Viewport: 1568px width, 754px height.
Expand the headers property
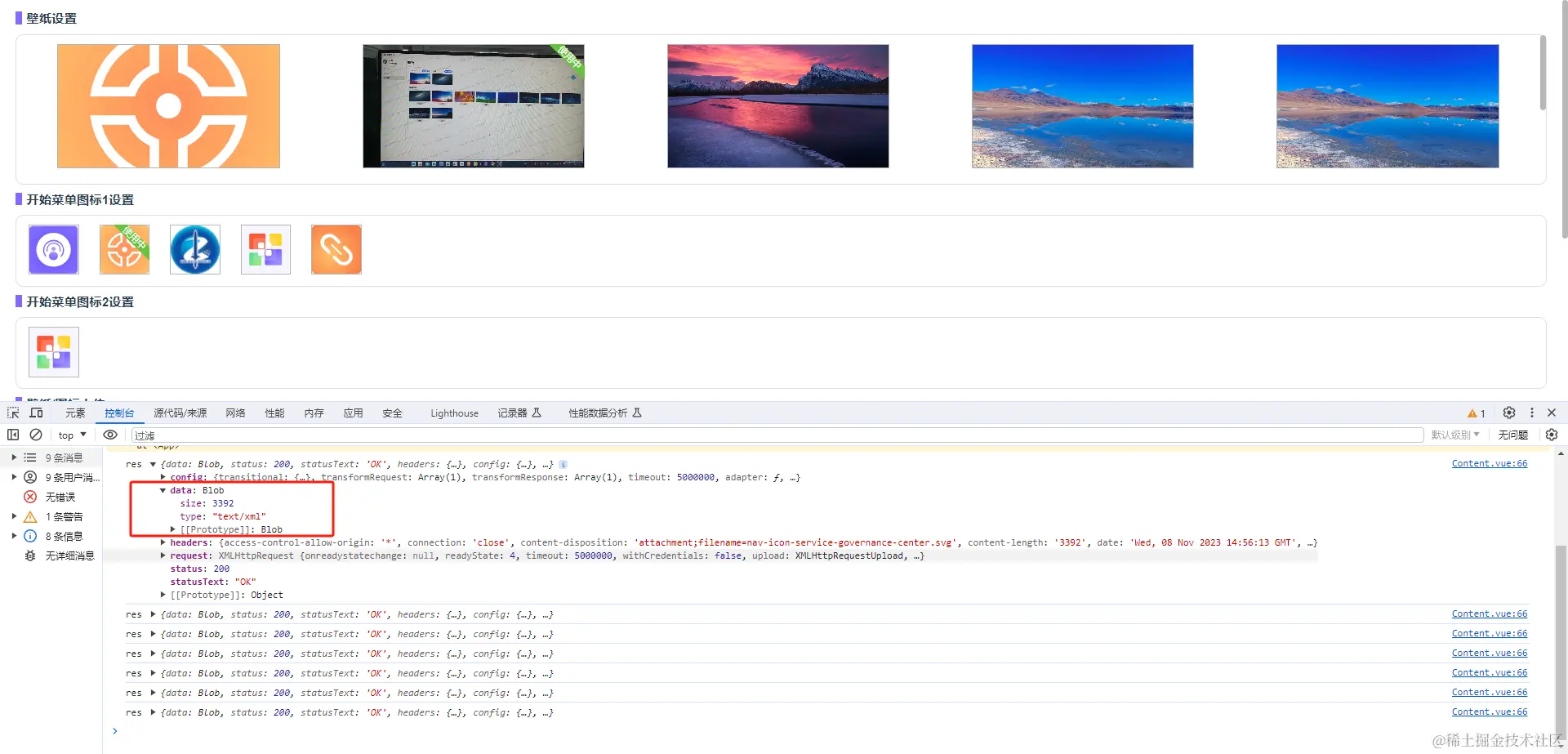click(163, 542)
